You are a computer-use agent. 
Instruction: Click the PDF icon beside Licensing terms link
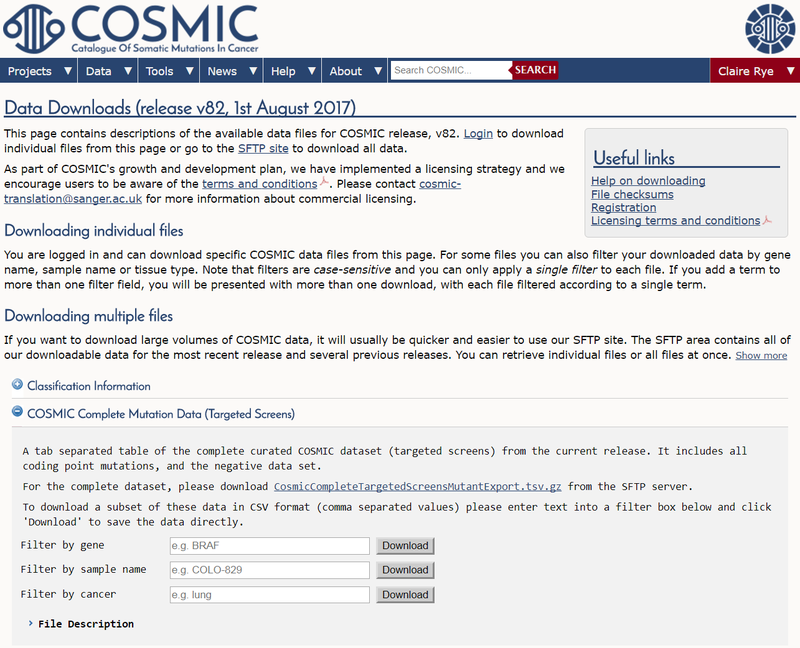click(767, 221)
